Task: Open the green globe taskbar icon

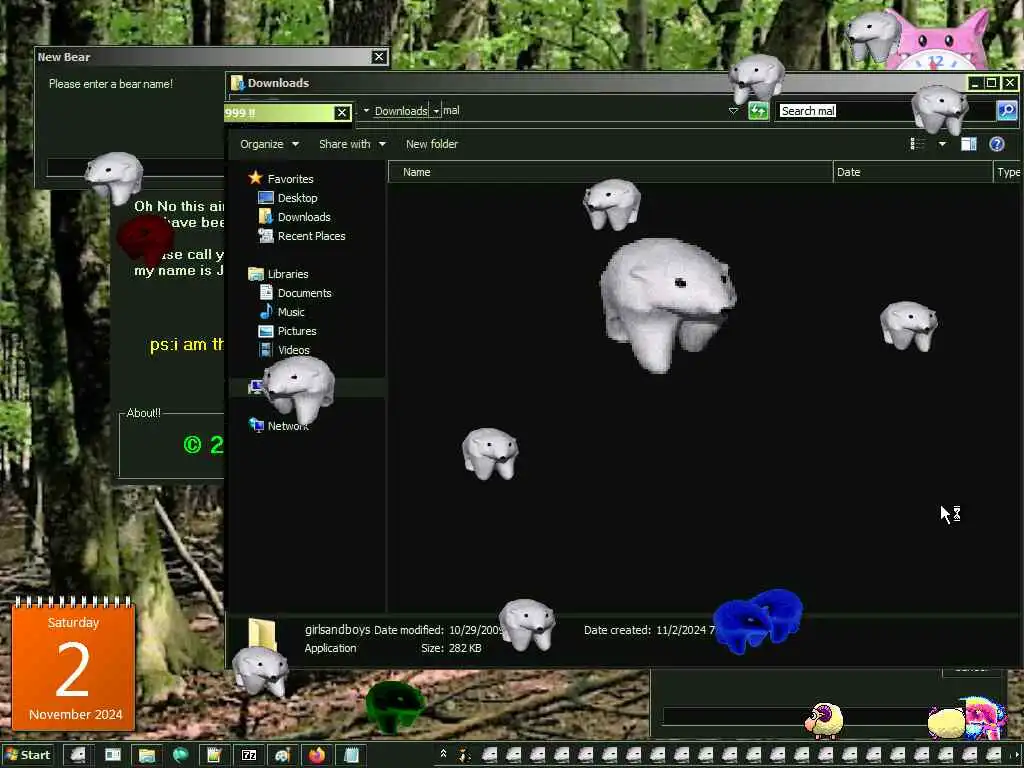Action: [181, 755]
